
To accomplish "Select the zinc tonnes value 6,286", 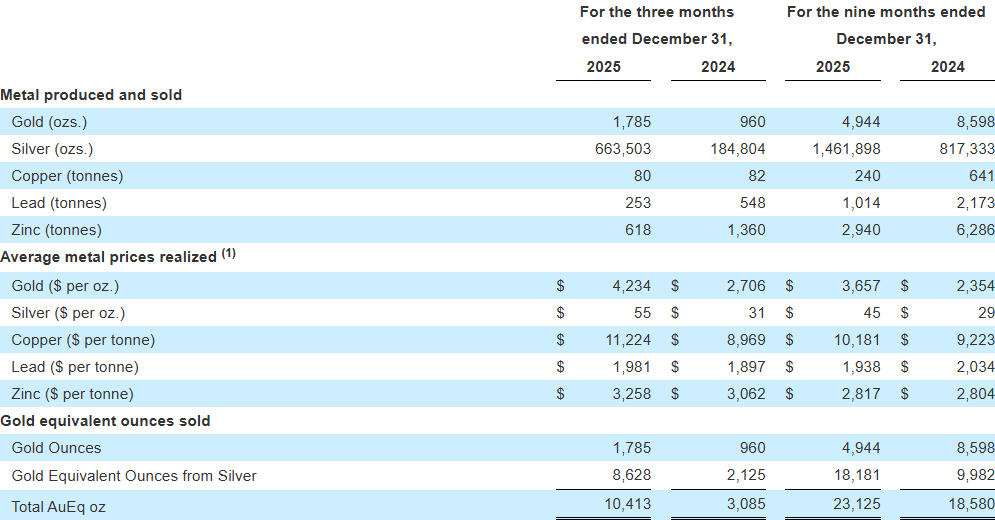I will click(x=947, y=230).
